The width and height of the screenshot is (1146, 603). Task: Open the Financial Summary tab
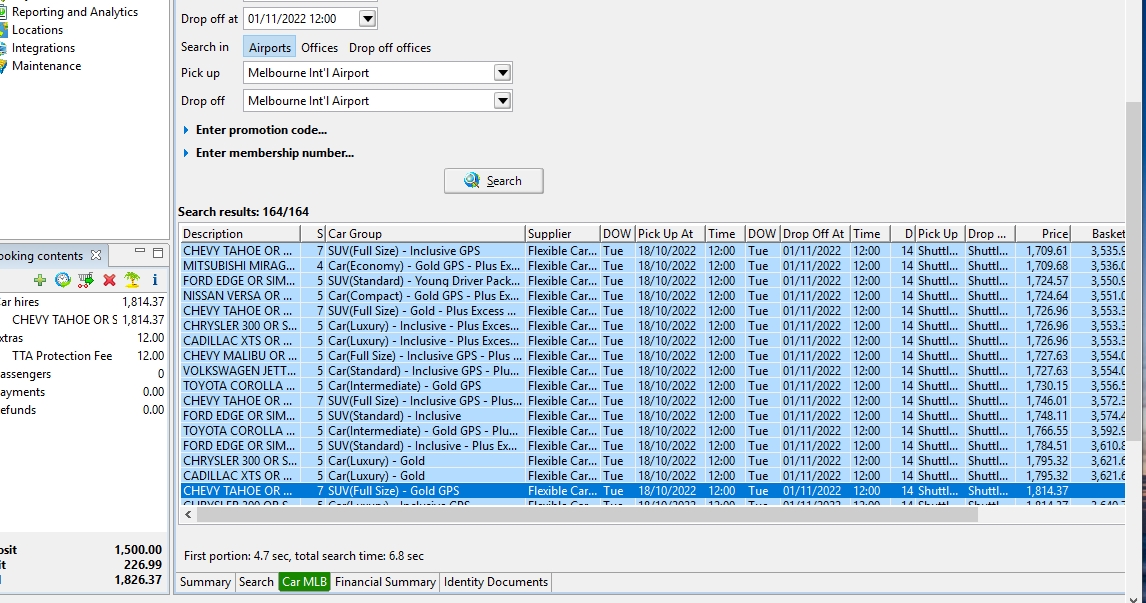pyautogui.click(x=385, y=582)
